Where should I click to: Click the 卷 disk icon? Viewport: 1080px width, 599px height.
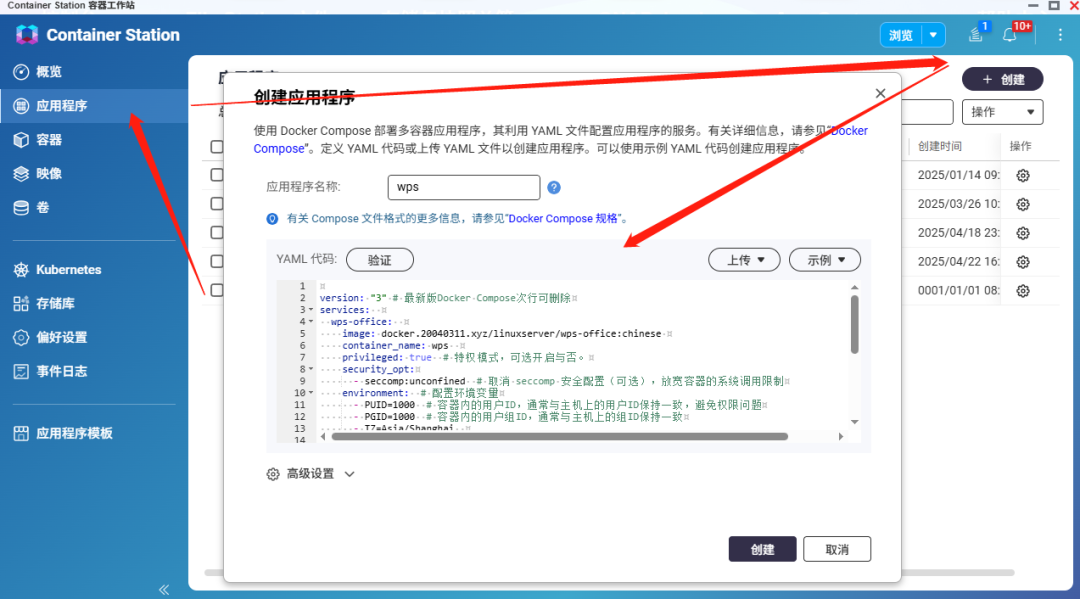point(21,207)
